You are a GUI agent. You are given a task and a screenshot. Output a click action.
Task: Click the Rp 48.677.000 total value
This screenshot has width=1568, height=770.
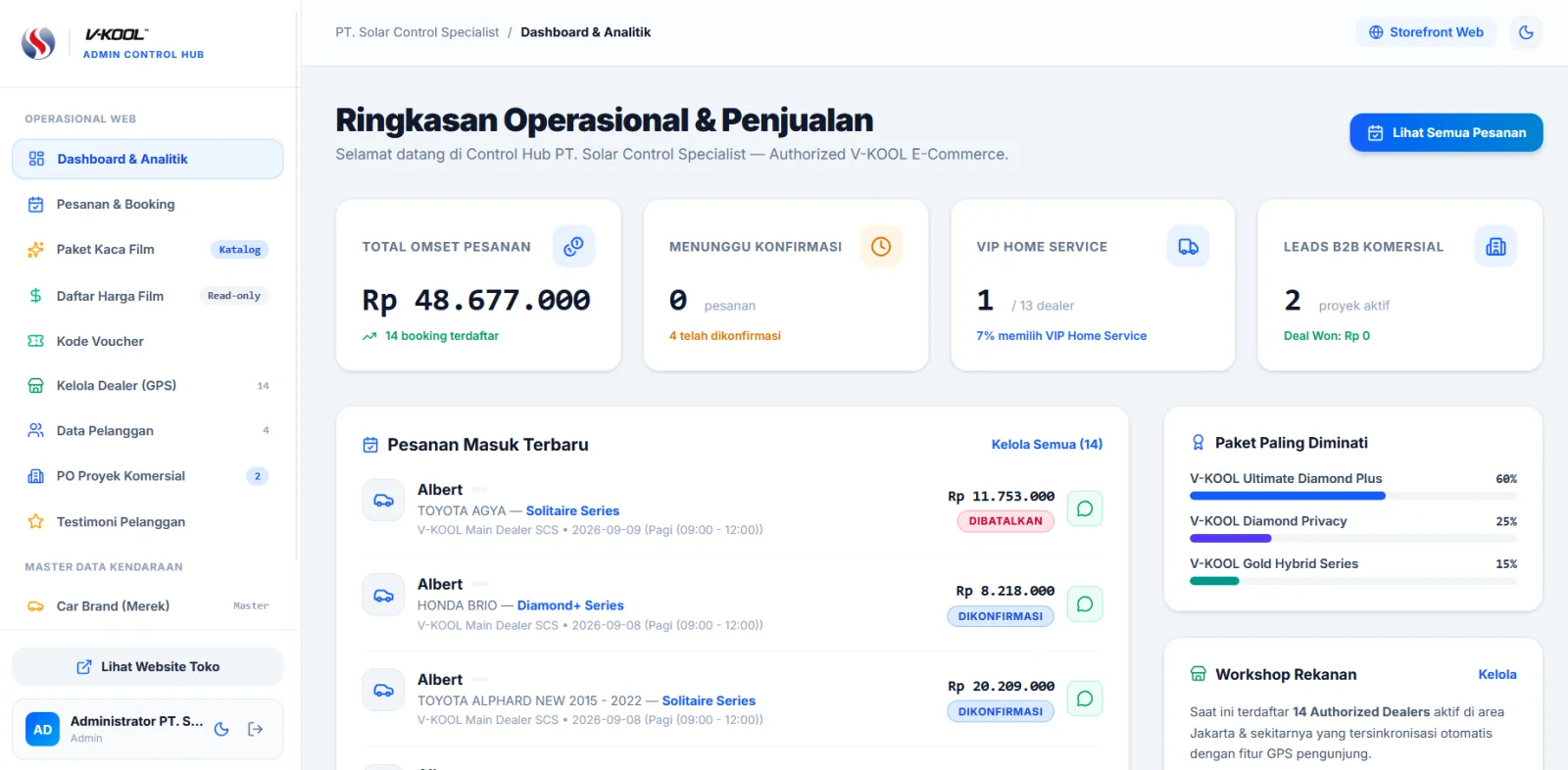point(476,300)
